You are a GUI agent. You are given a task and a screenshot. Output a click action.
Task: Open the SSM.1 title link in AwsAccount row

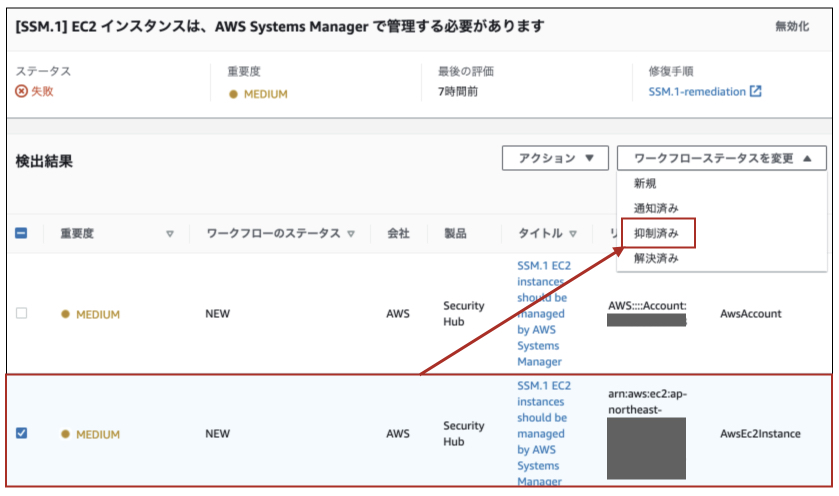click(x=543, y=314)
